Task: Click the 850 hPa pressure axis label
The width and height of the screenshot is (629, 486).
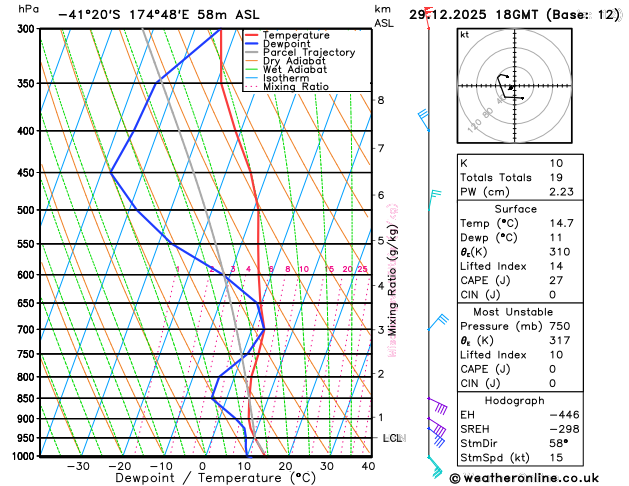Action: click(28, 399)
